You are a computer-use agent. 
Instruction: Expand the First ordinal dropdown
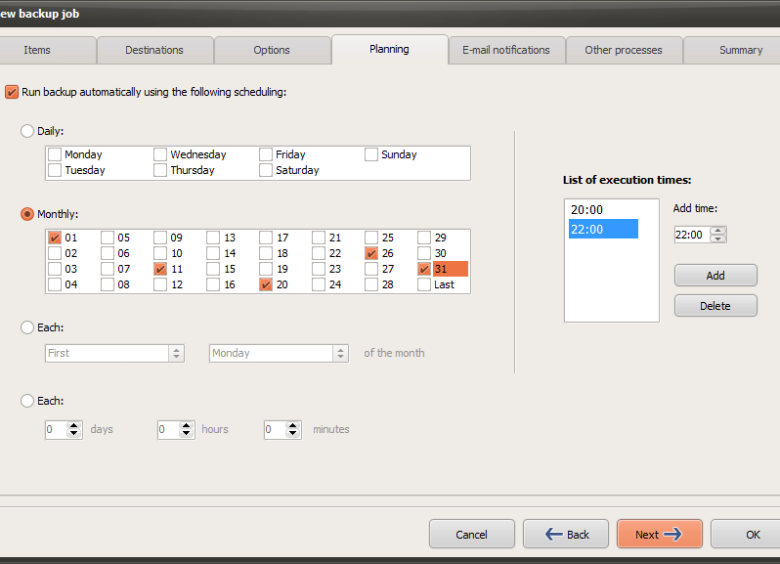(x=176, y=353)
